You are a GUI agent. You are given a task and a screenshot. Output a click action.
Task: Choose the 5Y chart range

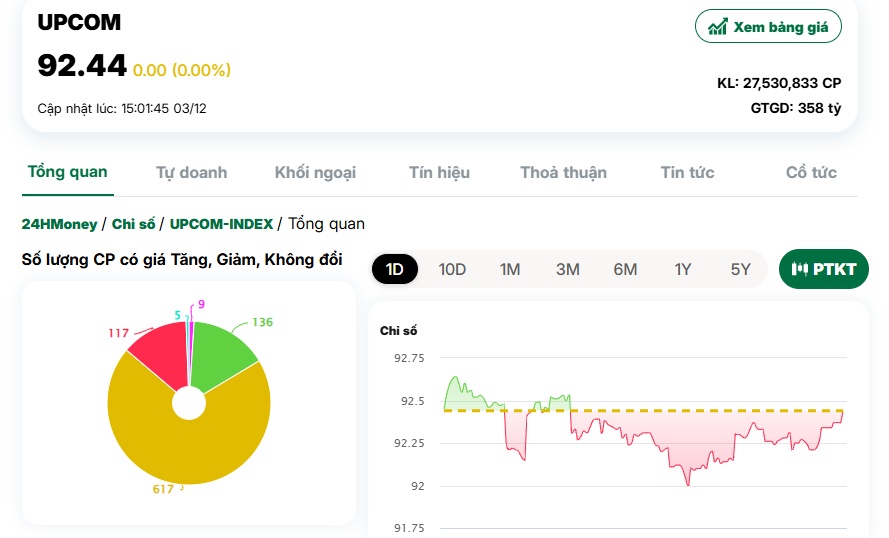tap(740, 269)
